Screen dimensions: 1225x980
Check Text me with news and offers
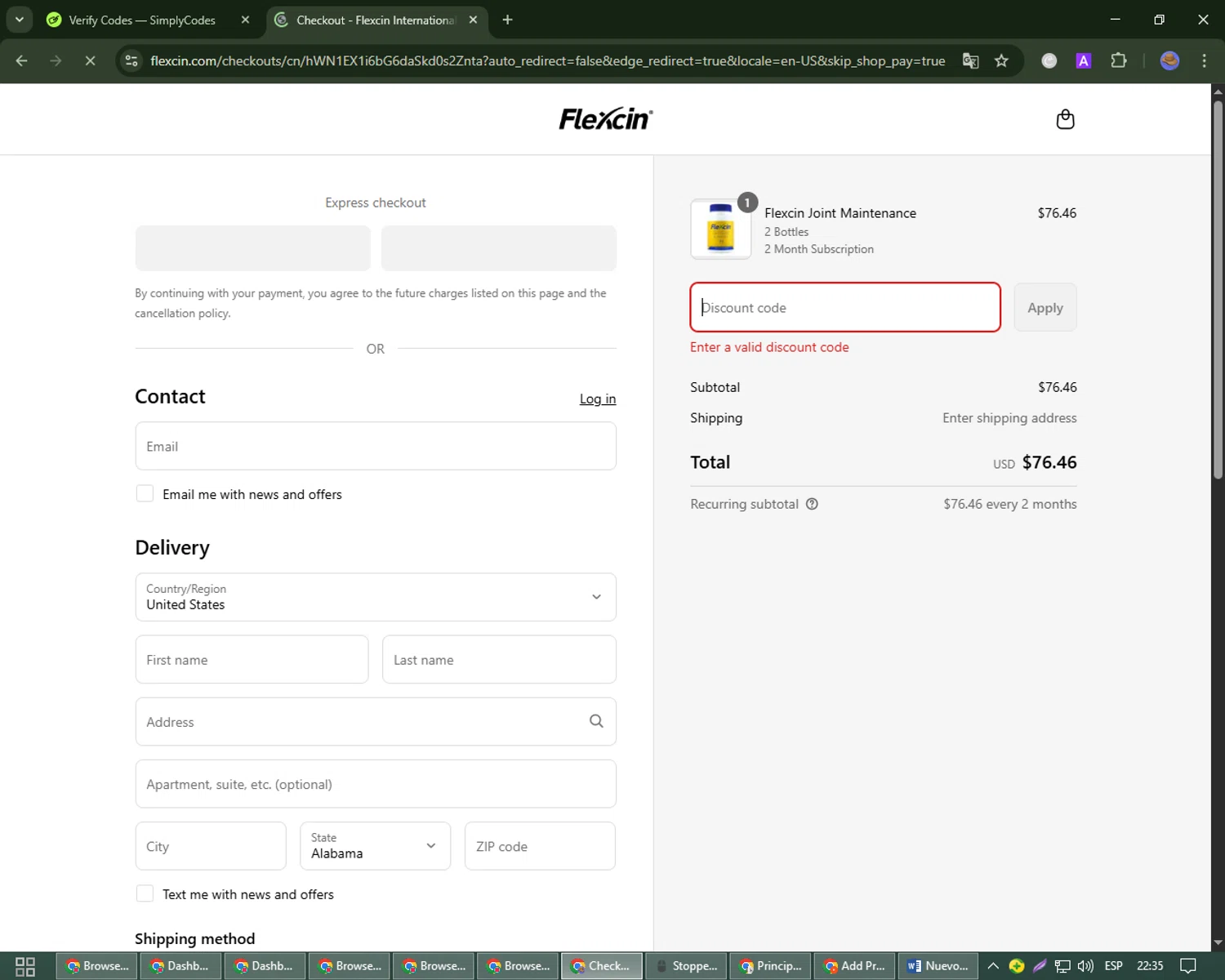tap(145, 893)
